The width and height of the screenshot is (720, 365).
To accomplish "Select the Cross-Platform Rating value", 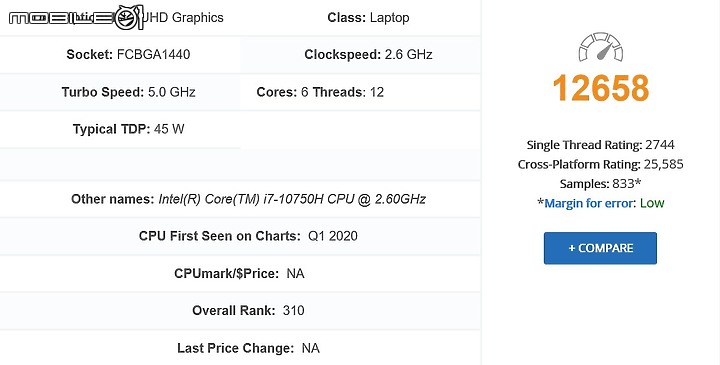I will point(664,164).
